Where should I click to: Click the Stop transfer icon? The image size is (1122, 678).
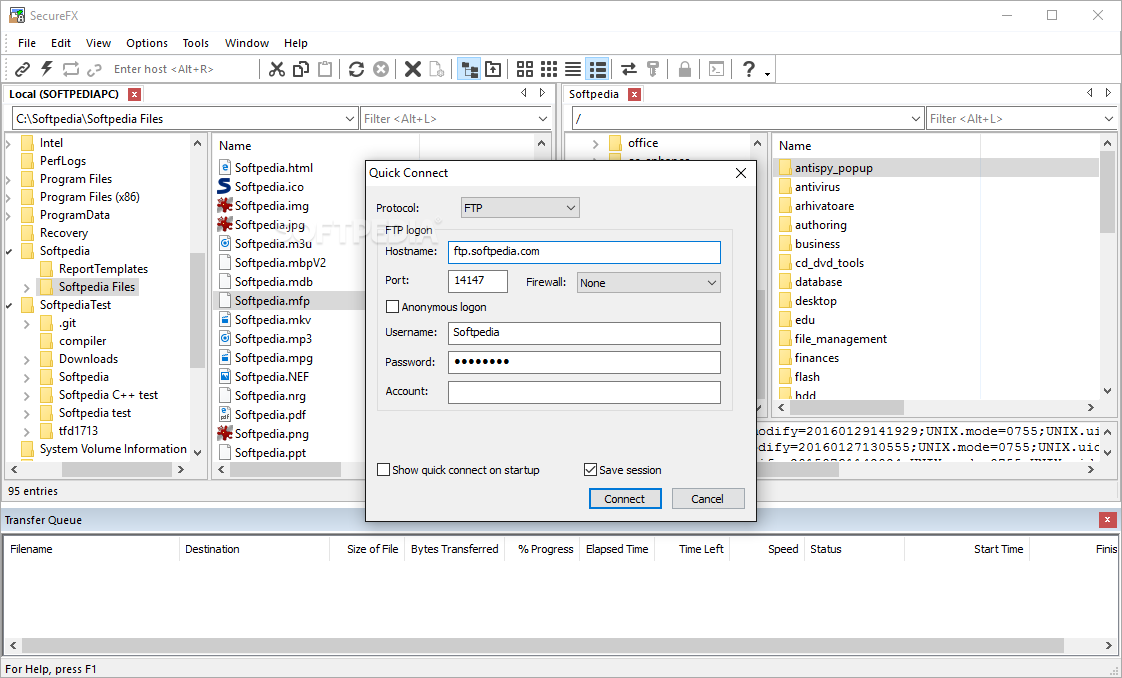[381, 69]
